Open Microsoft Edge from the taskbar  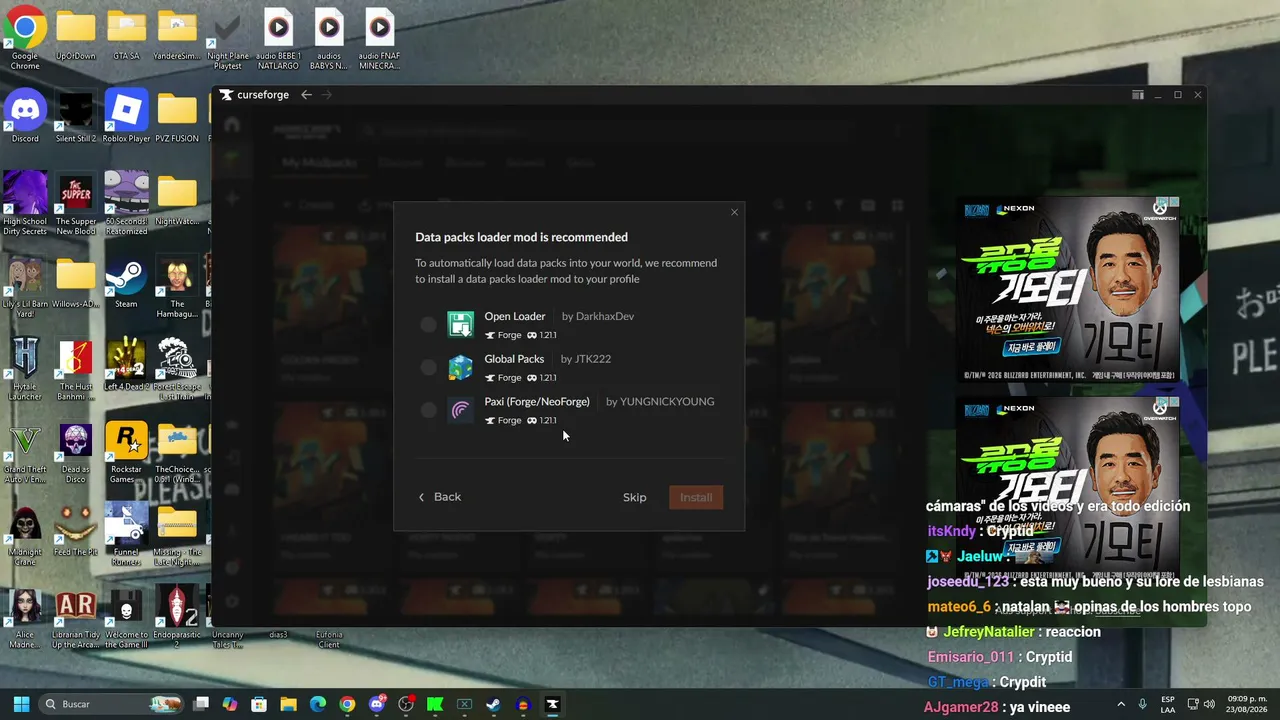(x=318, y=704)
